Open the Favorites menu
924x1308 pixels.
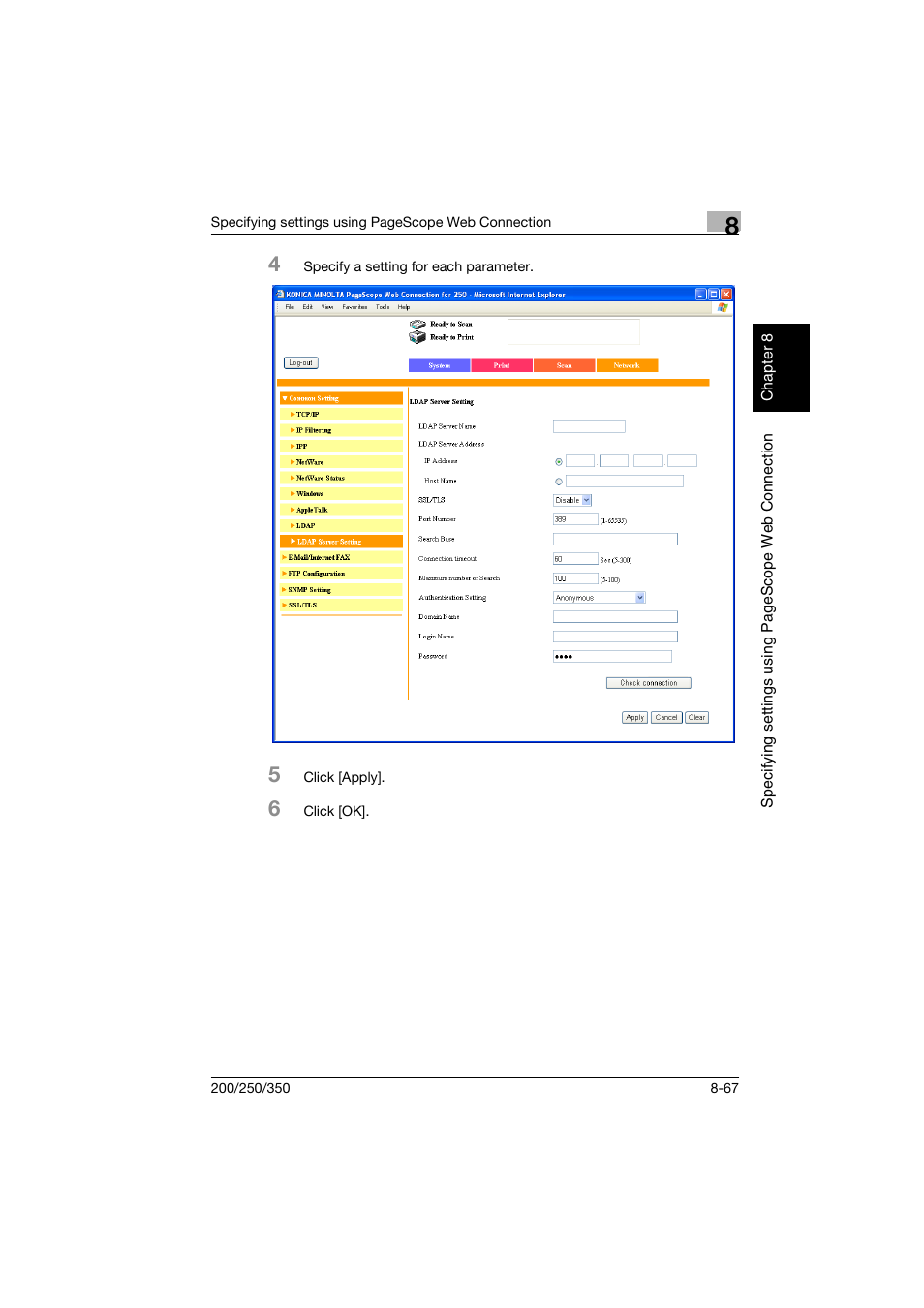(354, 307)
